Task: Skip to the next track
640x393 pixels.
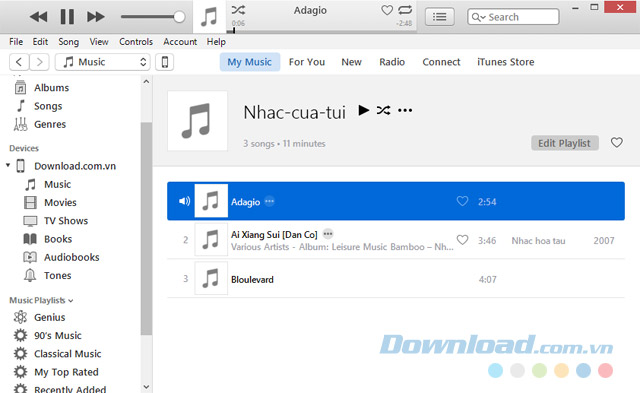Action: tap(96, 17)
